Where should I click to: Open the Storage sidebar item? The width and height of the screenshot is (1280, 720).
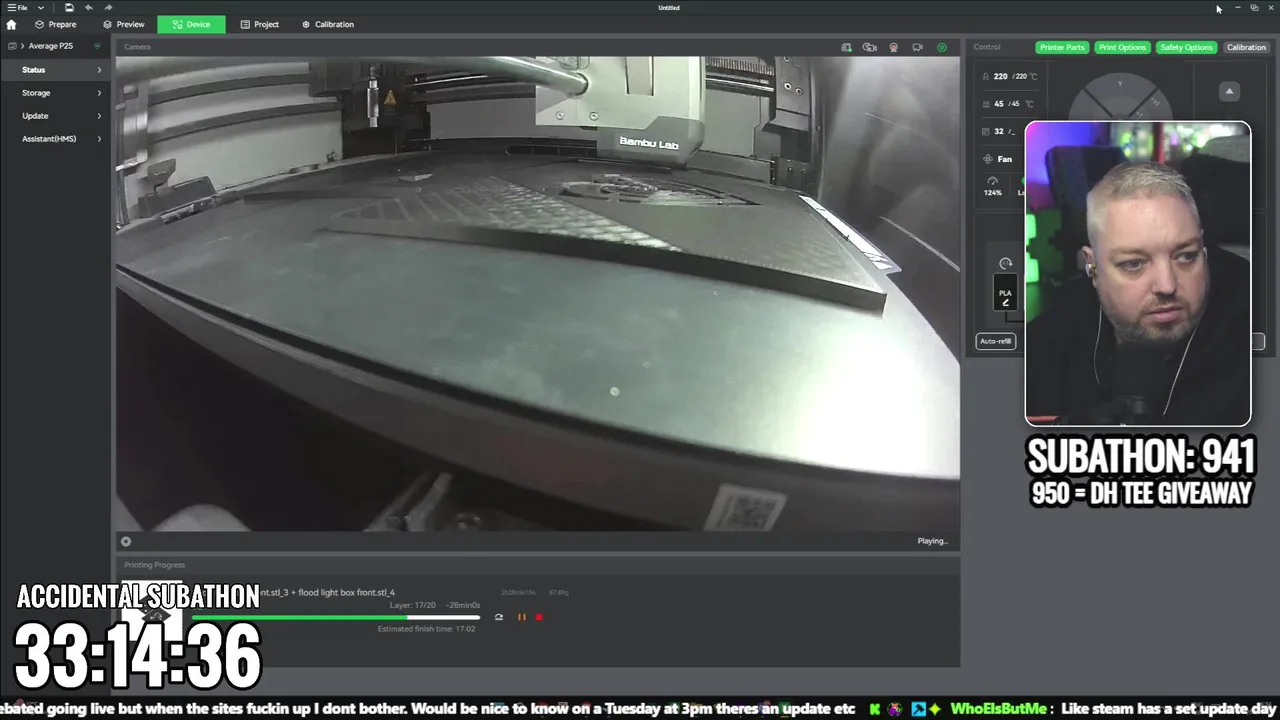point(55,93)
